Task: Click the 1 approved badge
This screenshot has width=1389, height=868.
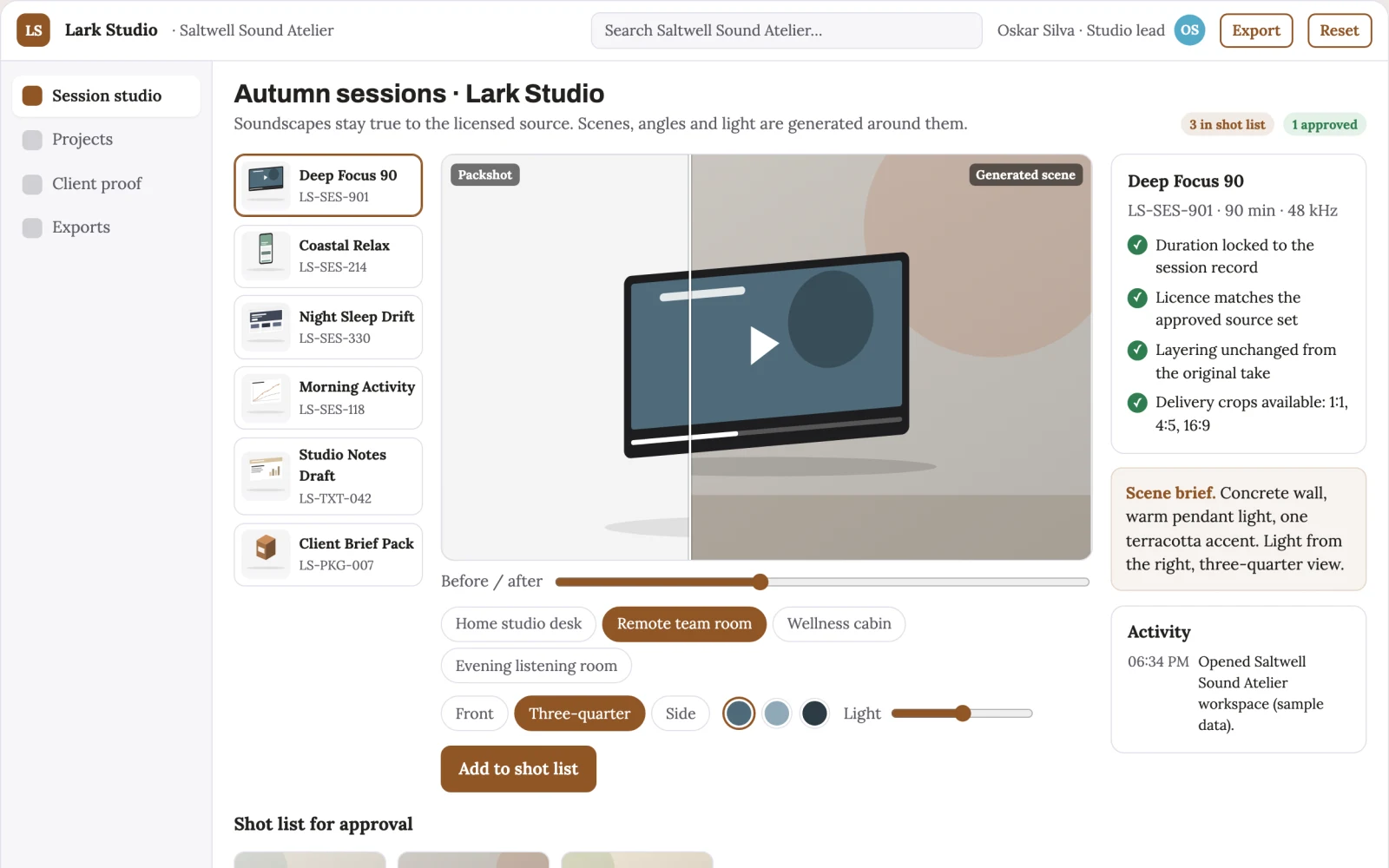Action: pyautogui.click(x=1324, y=125)
